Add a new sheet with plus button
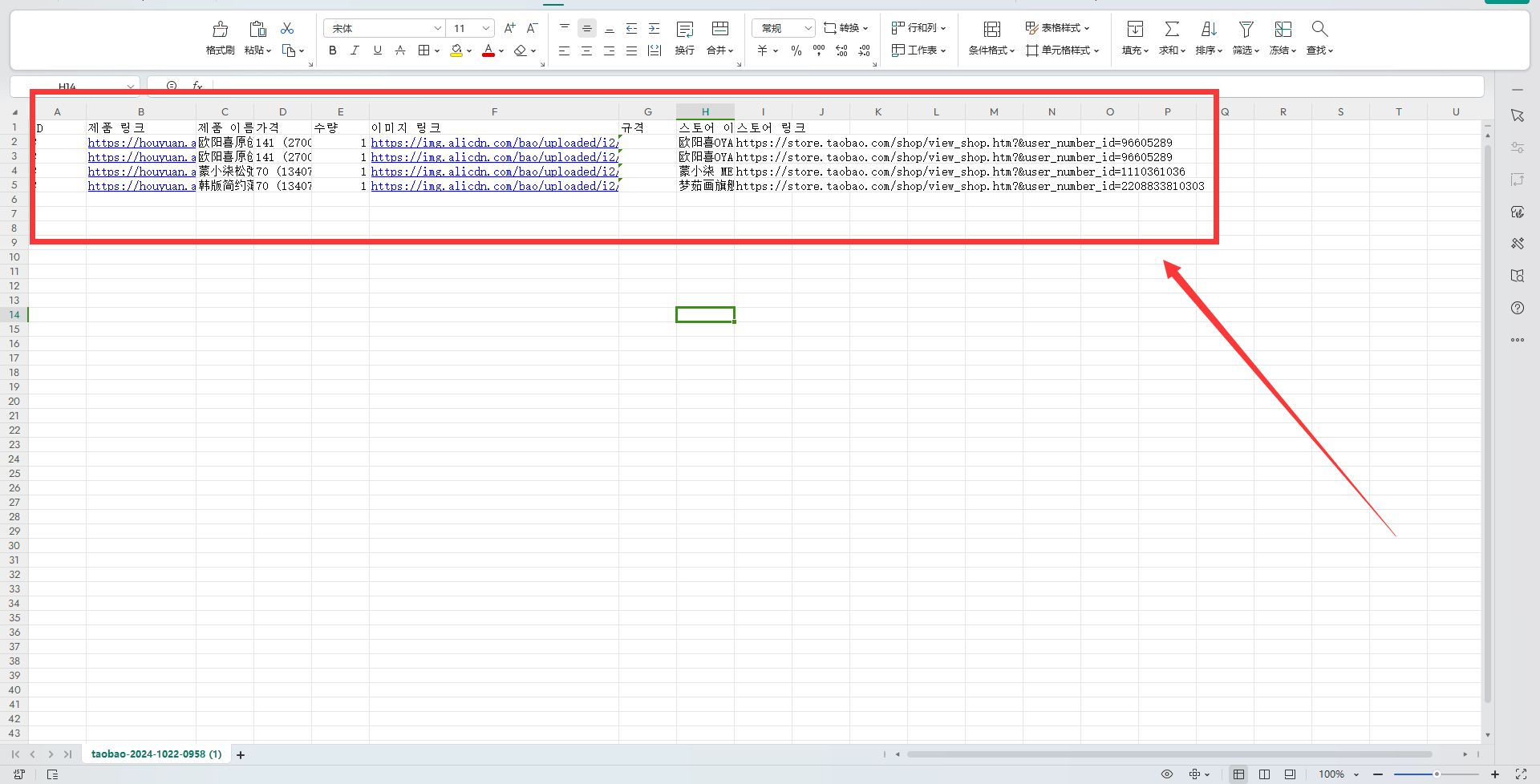The image size is (1540, 784). coord(241,755)
